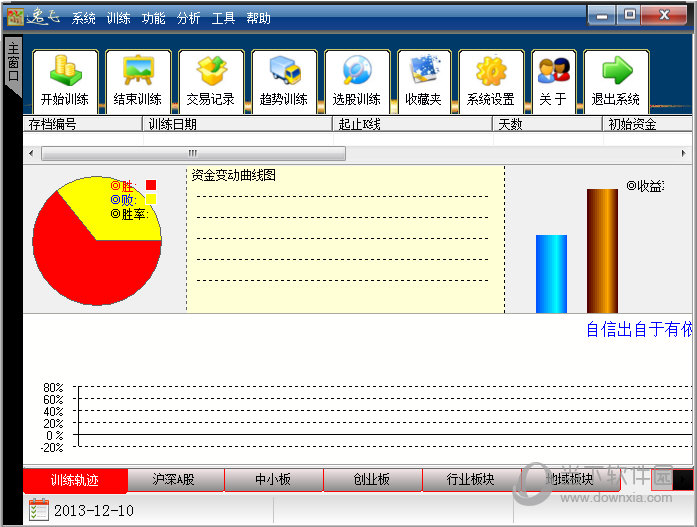This screenshot has height=527, width=697.
Task: Open 交易记录 box icon
Action: (212, 70)
